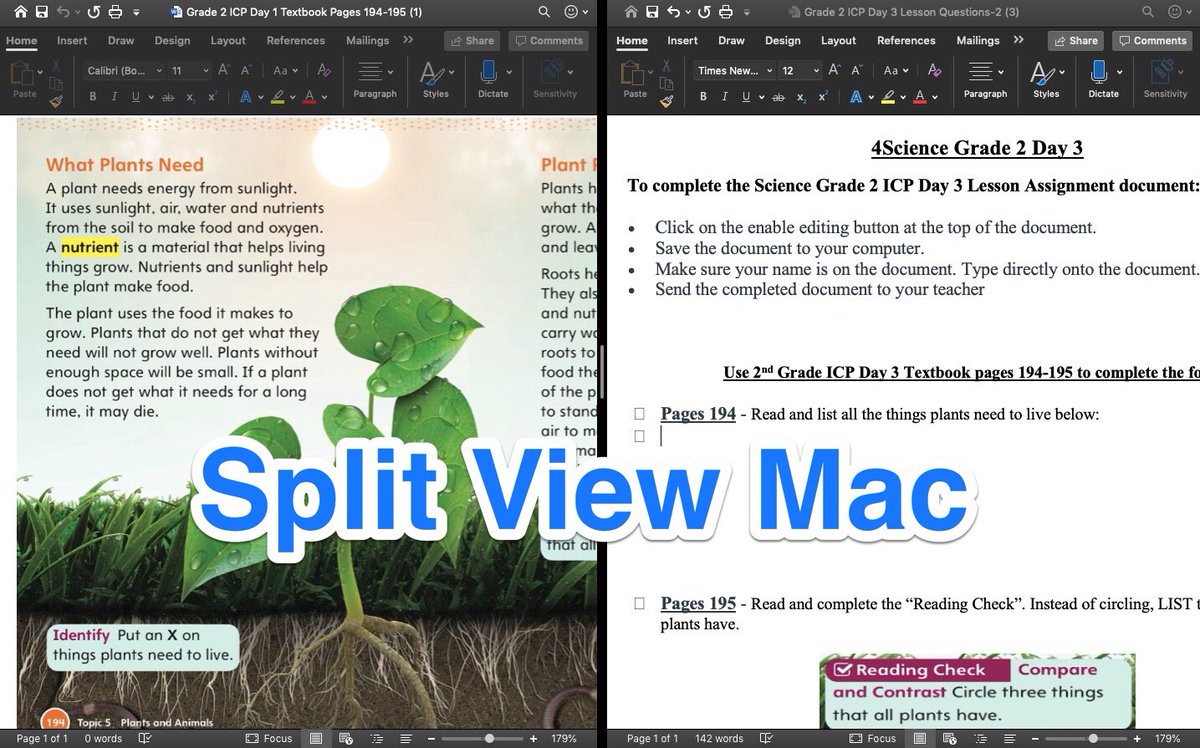Open Draw tab in right Word window
Viewport: 1200px width, 748px height.
pos(731,41)
